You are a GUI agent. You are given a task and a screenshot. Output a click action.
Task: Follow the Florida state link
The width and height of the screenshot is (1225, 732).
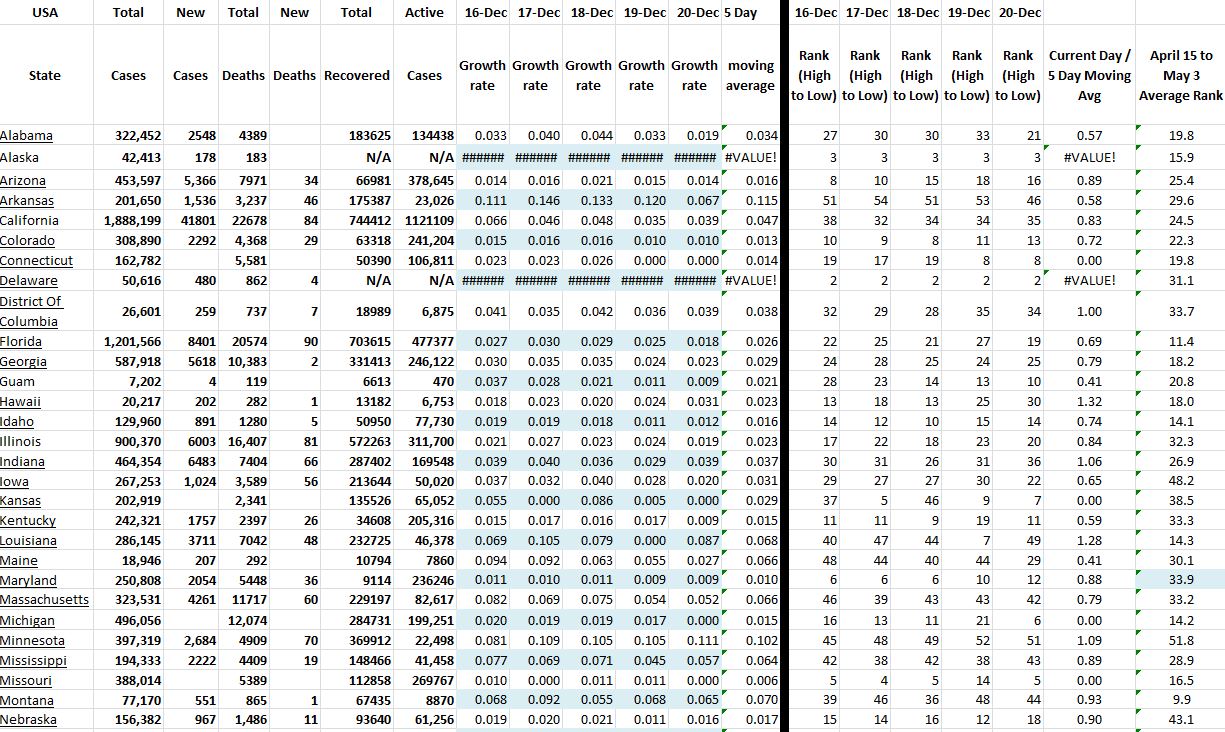[x=21, y=342]
